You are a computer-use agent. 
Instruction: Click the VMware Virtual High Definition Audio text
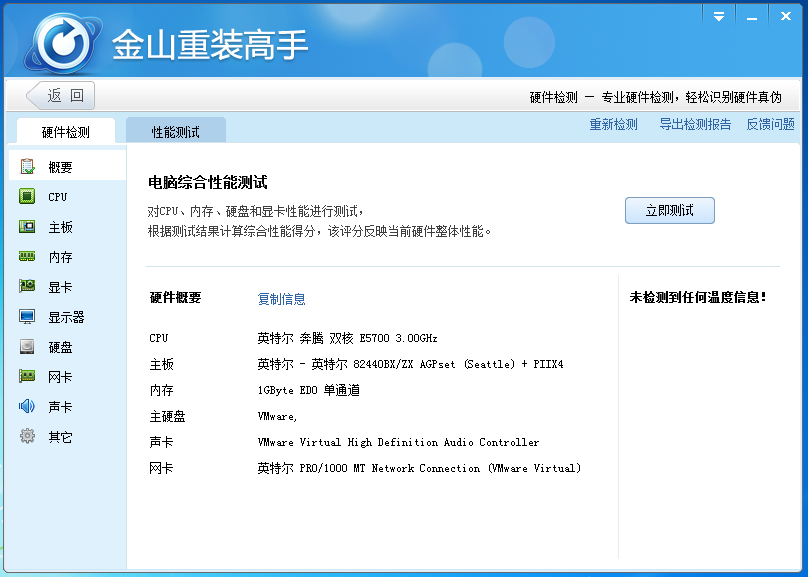coord(398,442)
